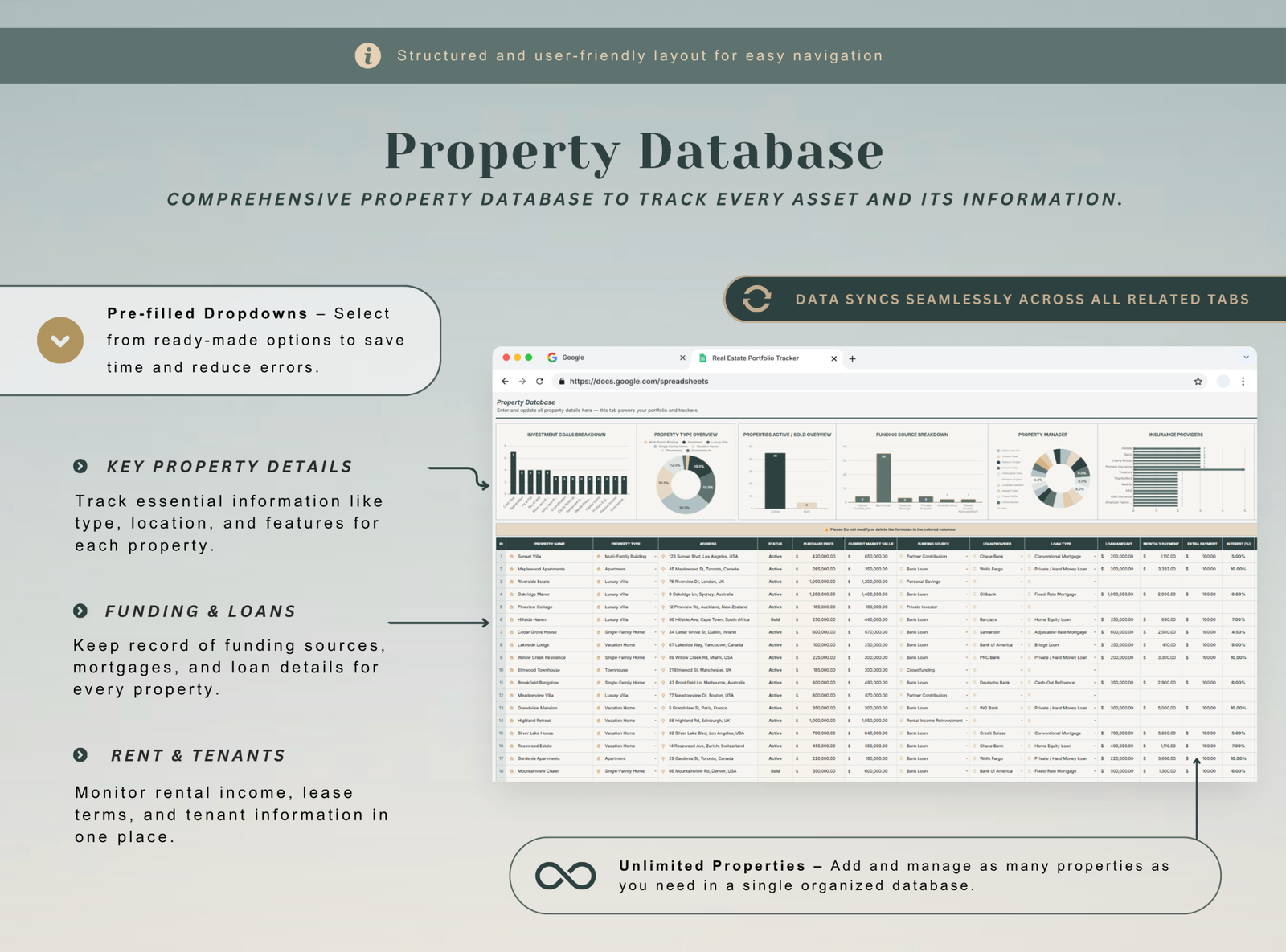Click the Investment Goals Breakdown bar chart

[567, 472]
